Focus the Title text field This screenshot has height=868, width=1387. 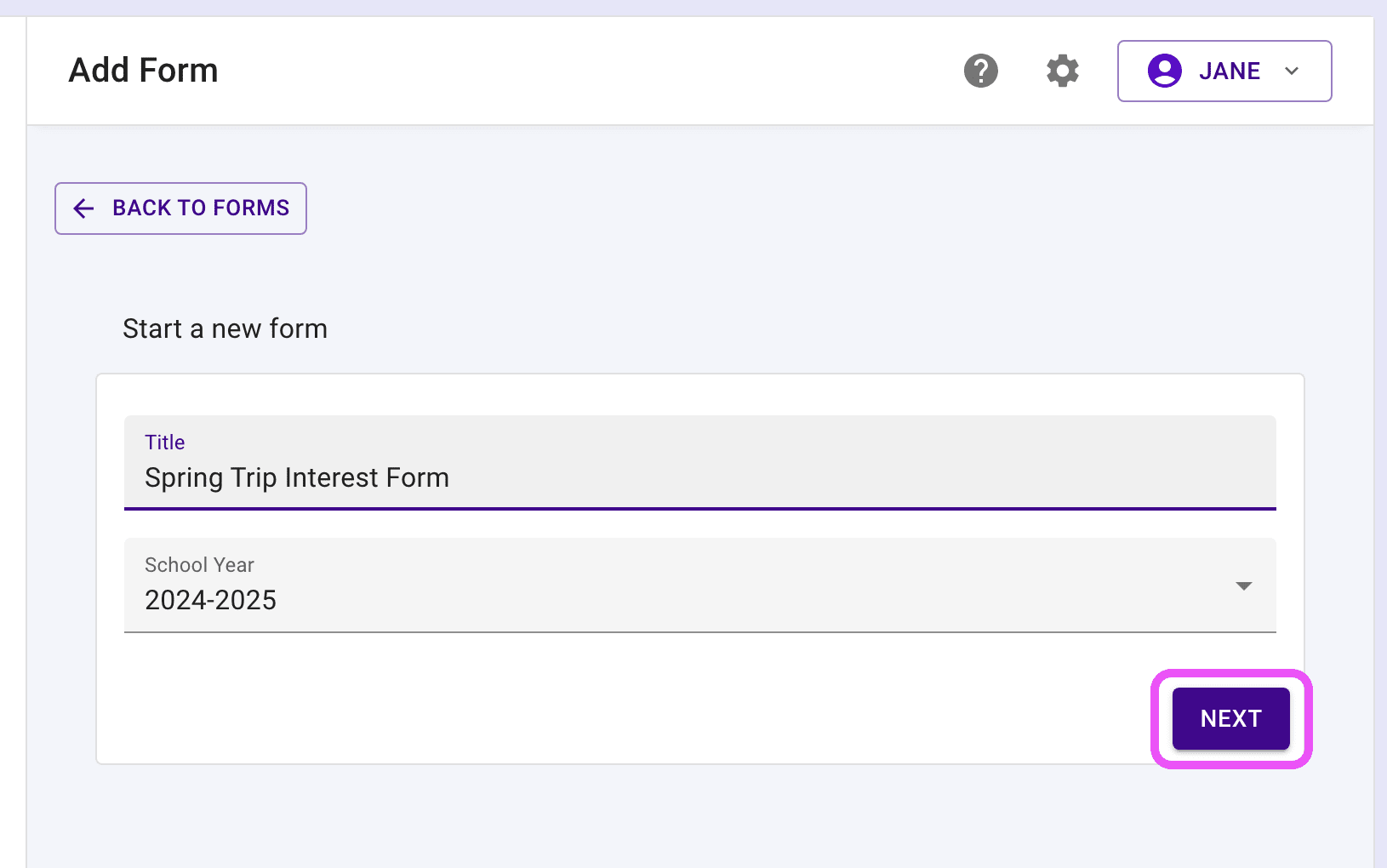[x=699, y=463]
